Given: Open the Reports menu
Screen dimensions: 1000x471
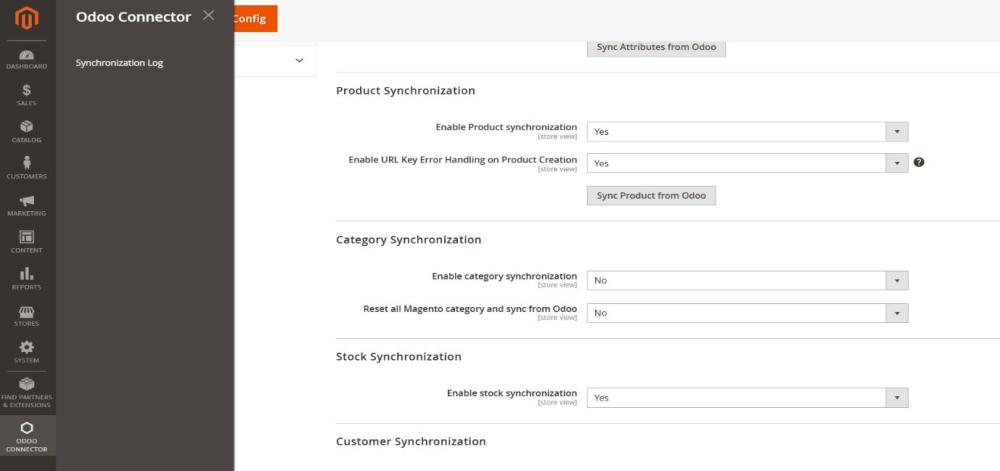Looking at the screenshot, I should (27, 279).
